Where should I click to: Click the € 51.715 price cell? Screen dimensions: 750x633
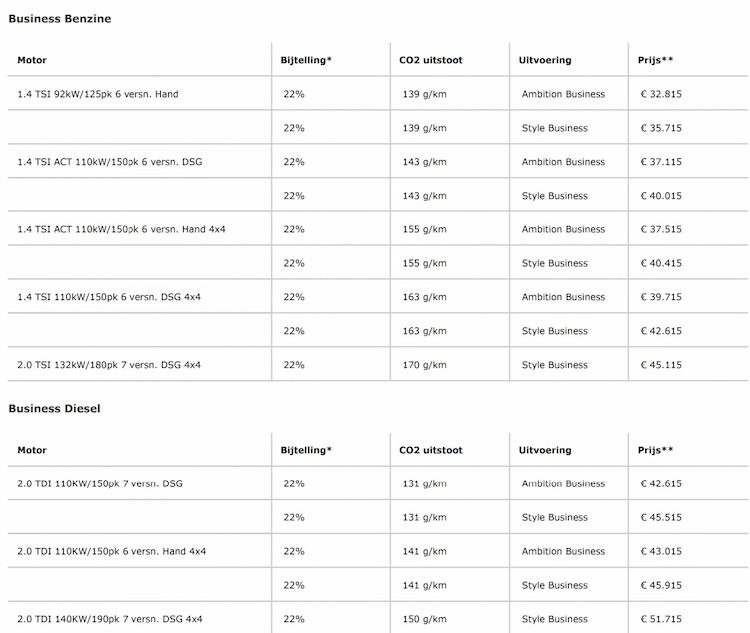click(661, 619)
